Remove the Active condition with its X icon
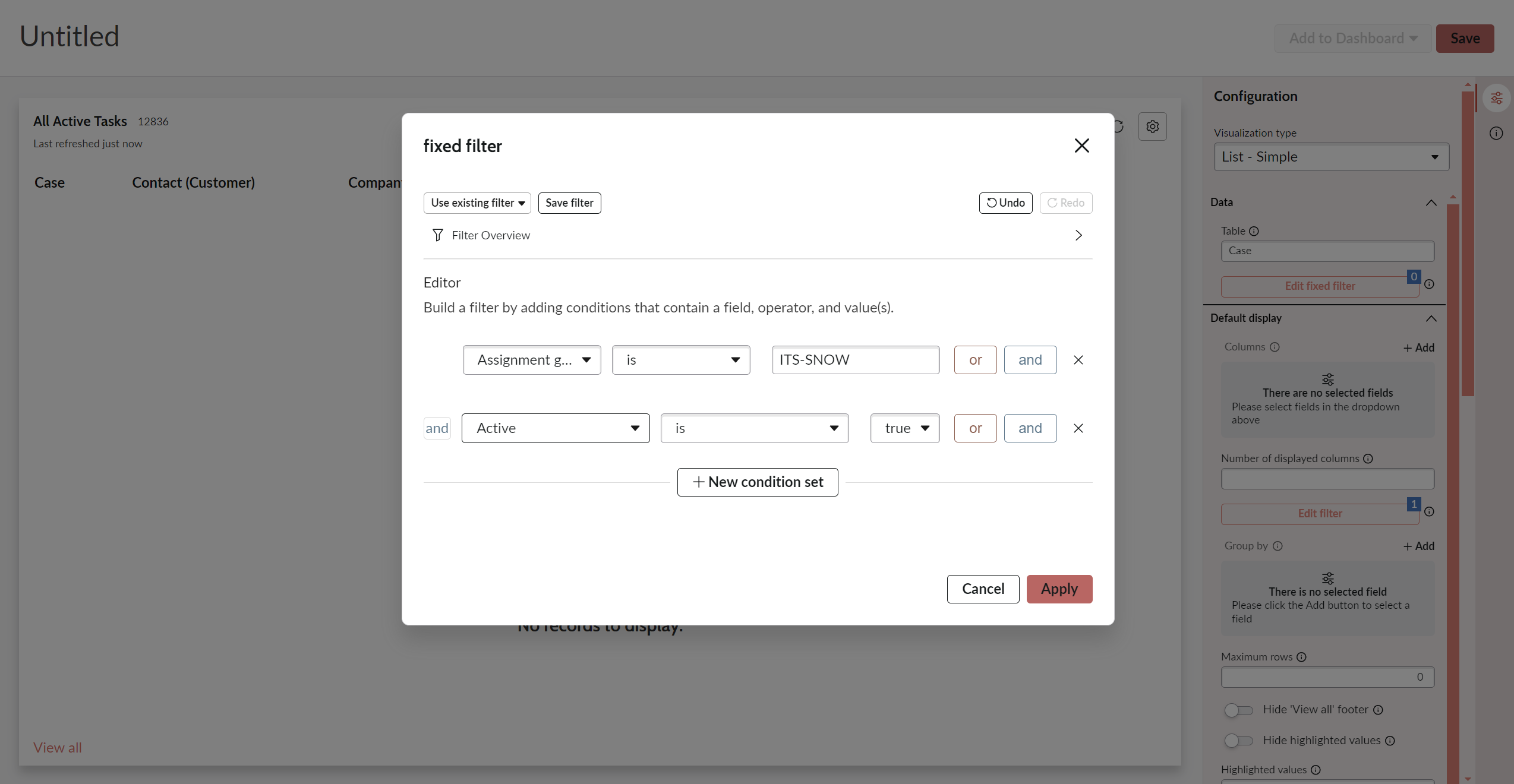 tap(1078, 428)
